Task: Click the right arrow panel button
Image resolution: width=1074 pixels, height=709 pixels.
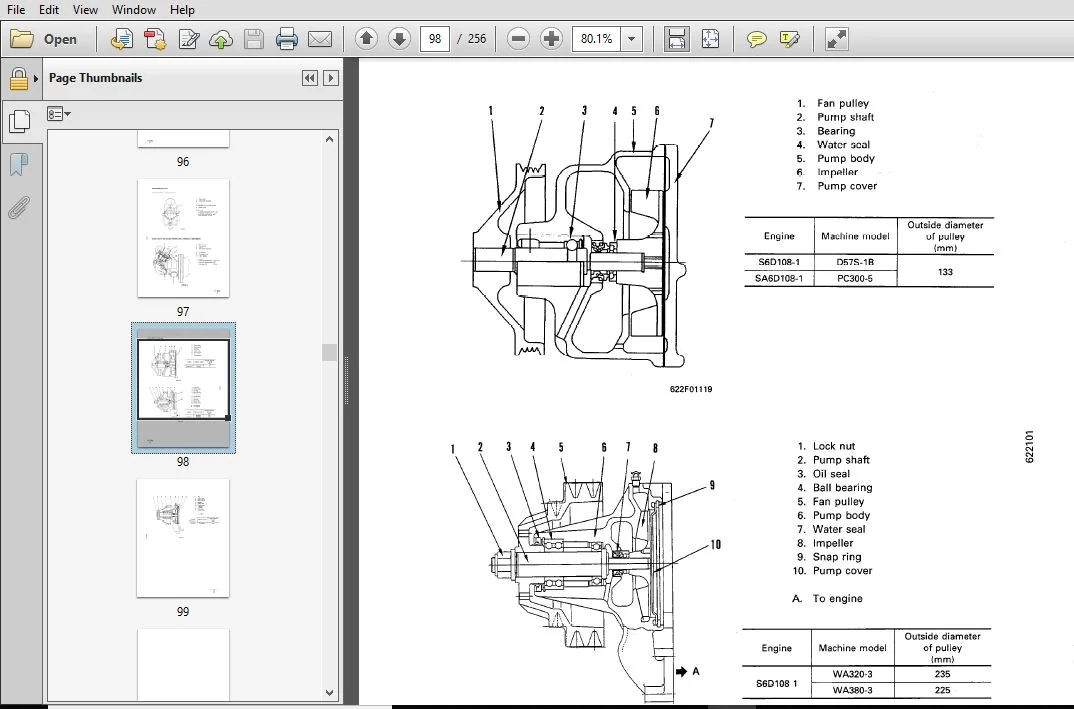Action: pos(331,78)
